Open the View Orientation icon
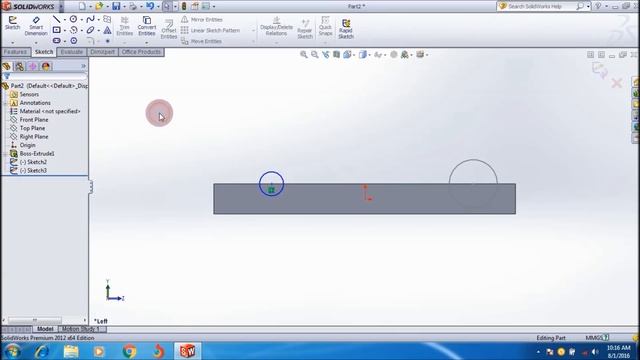This screenshot has width=640, height=360. coord(347,54)
